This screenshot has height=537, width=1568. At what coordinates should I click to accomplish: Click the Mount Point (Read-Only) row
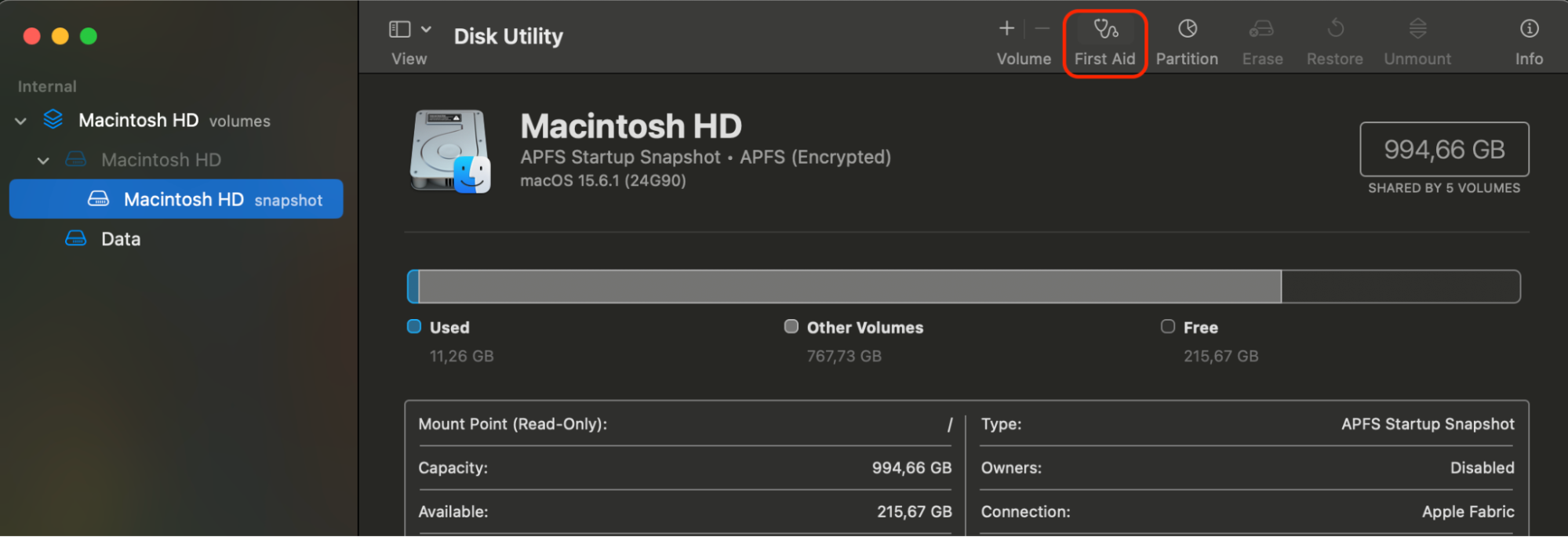point(685,424)
